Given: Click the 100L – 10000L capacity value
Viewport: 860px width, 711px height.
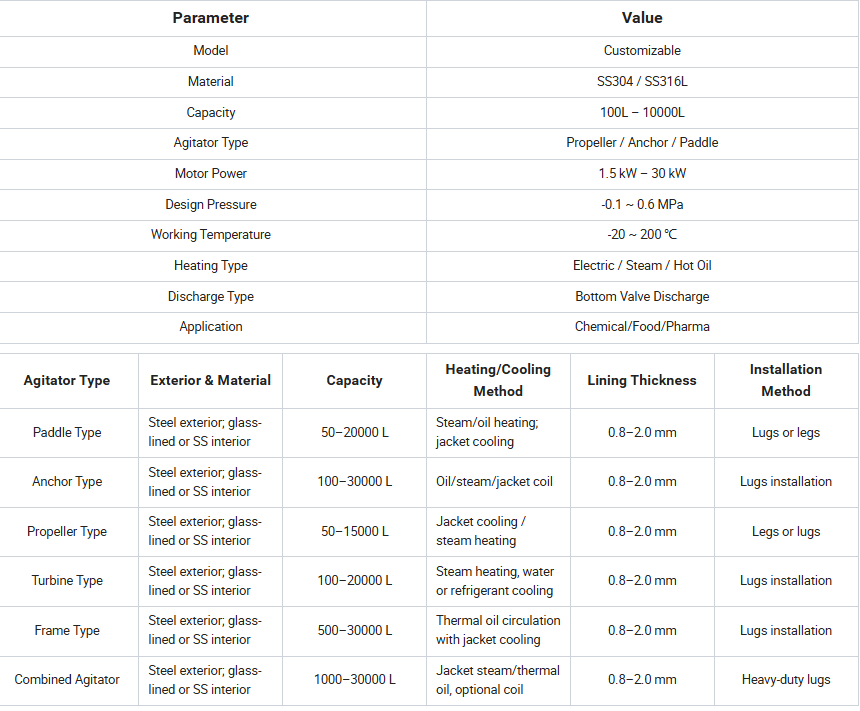Looking at the screenshot, I should pyautogui.click(x=642, y=112).
